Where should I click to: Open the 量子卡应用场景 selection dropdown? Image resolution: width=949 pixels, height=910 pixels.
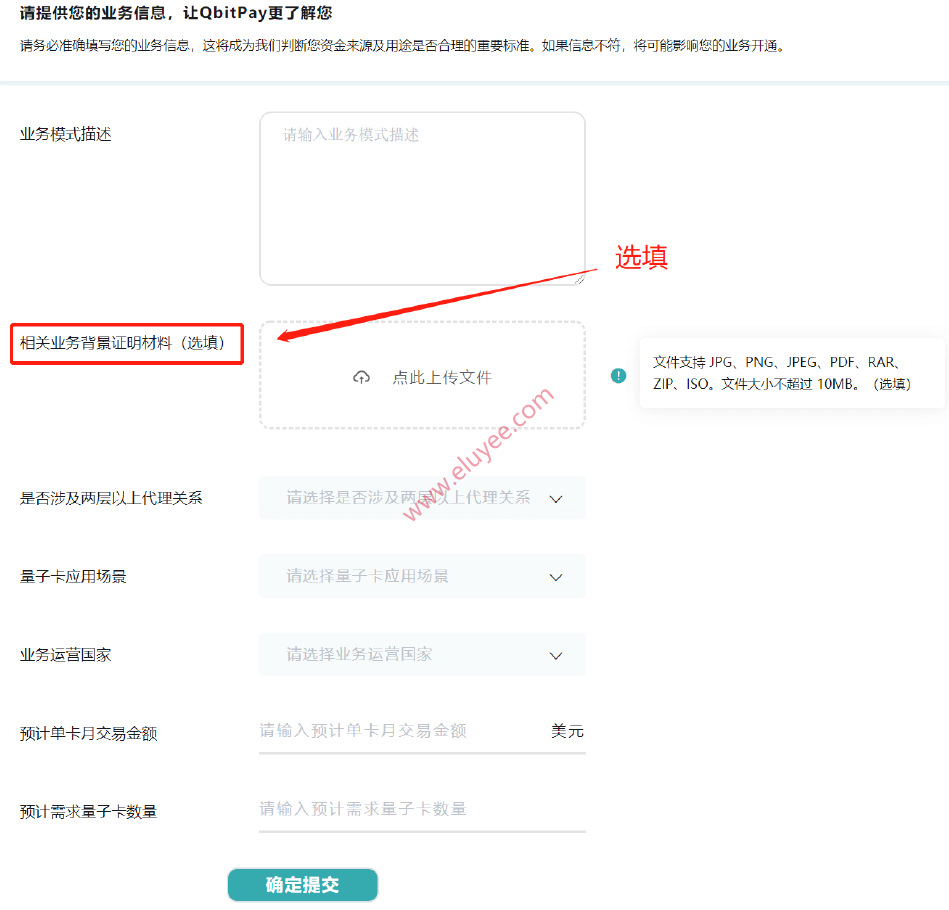click(x=420, y=576)
